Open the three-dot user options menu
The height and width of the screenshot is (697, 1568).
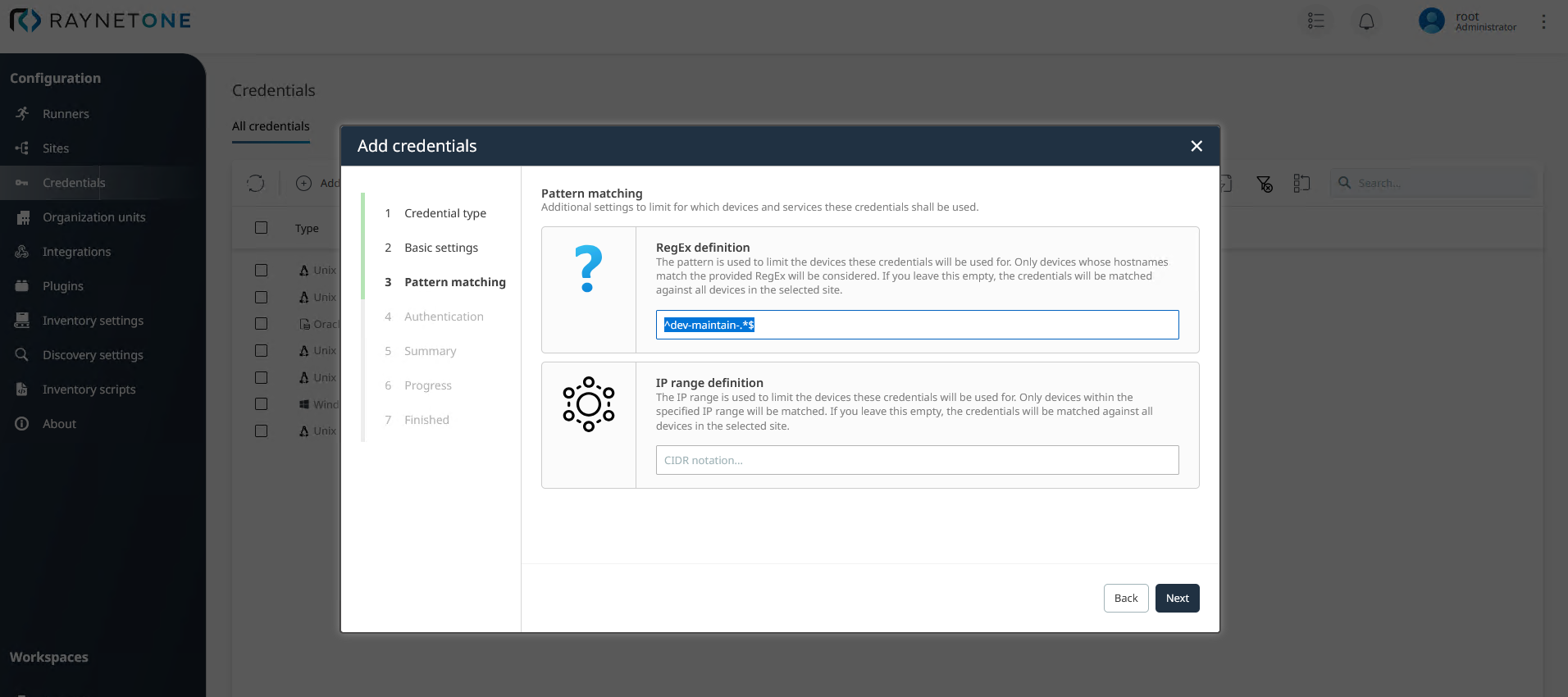1543,21
